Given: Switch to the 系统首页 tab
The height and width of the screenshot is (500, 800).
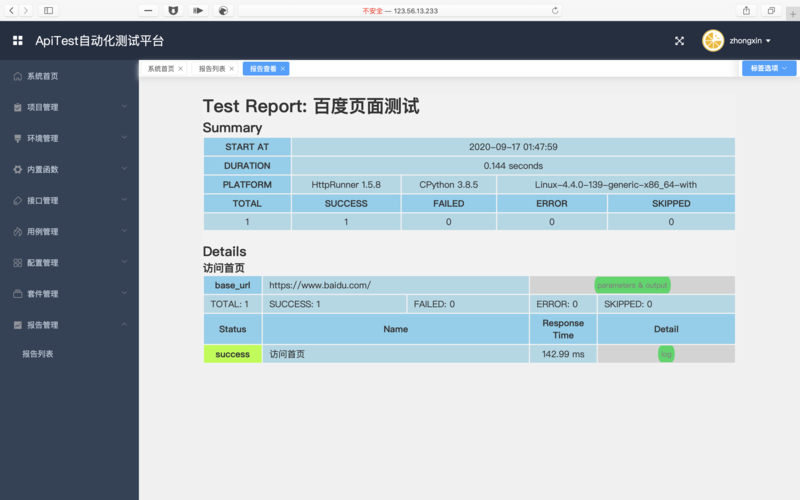Looking at the screenshot, I should (161, 69).
